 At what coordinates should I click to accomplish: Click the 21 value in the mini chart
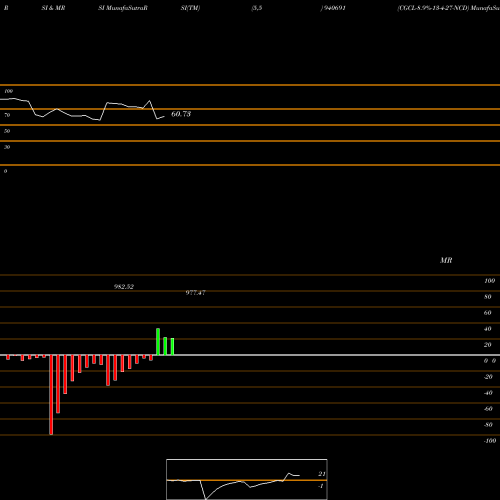tap(322, 474)
